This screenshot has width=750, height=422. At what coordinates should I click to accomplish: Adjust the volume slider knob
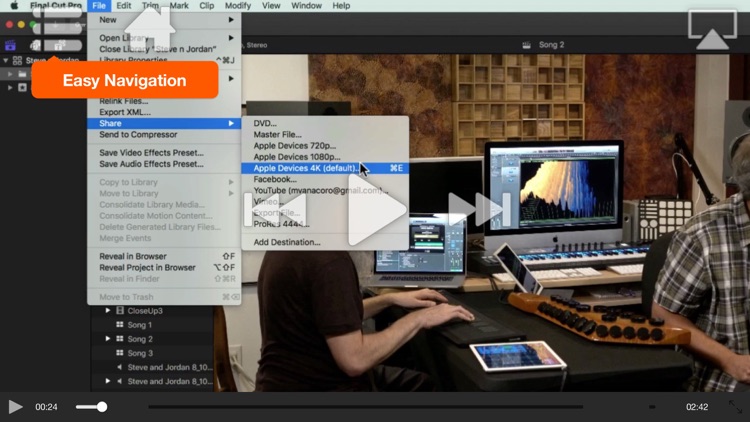point(102,407)
